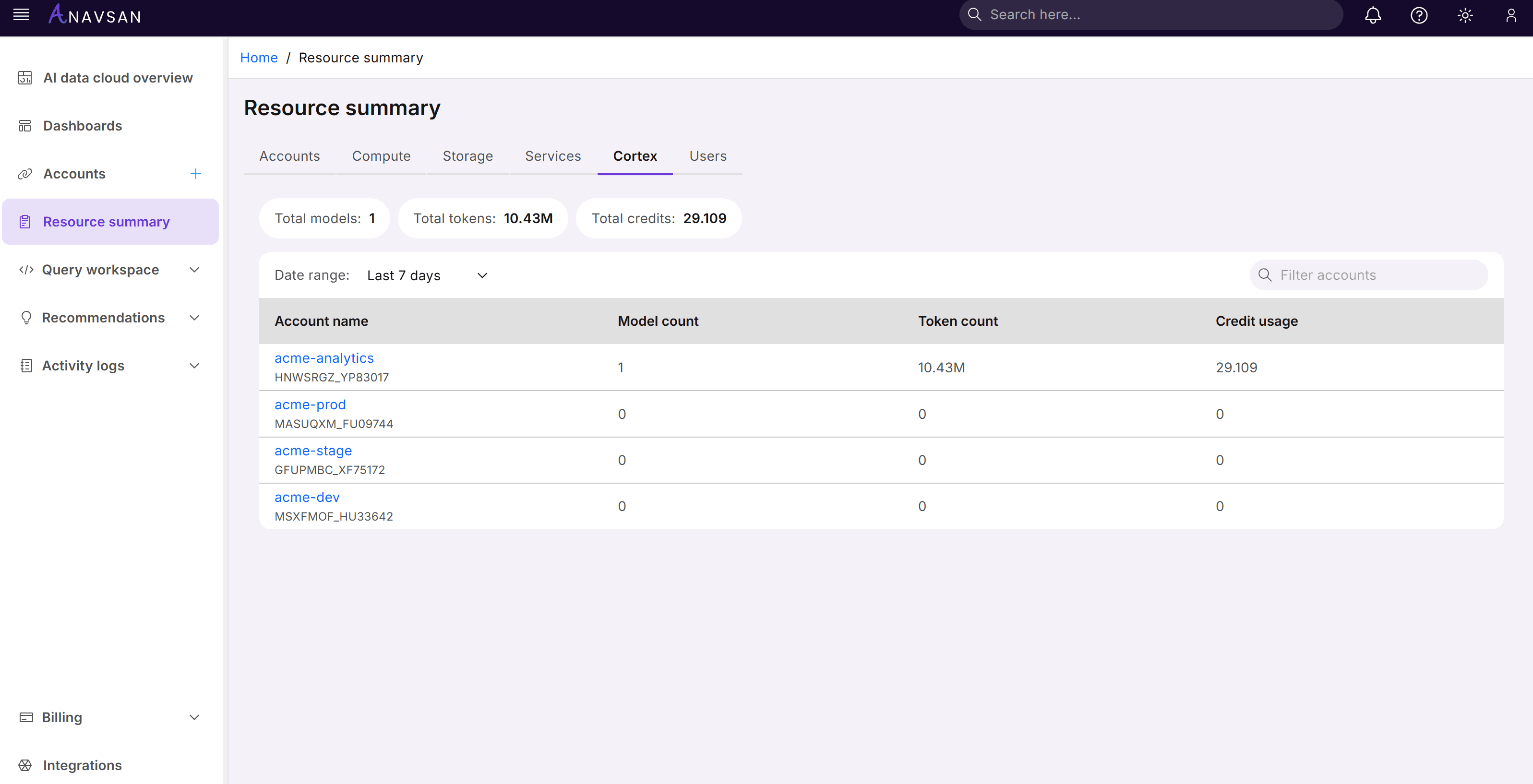Viewport: 1533px width, 784px height.
Task: Toggle the light/dark theme sun icon
Action: point(1464,15)
